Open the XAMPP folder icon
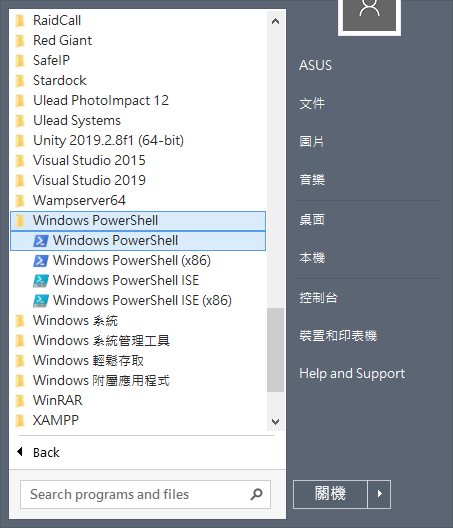Image resolution: width=453 pixels, height=528 pixels. 20,420
